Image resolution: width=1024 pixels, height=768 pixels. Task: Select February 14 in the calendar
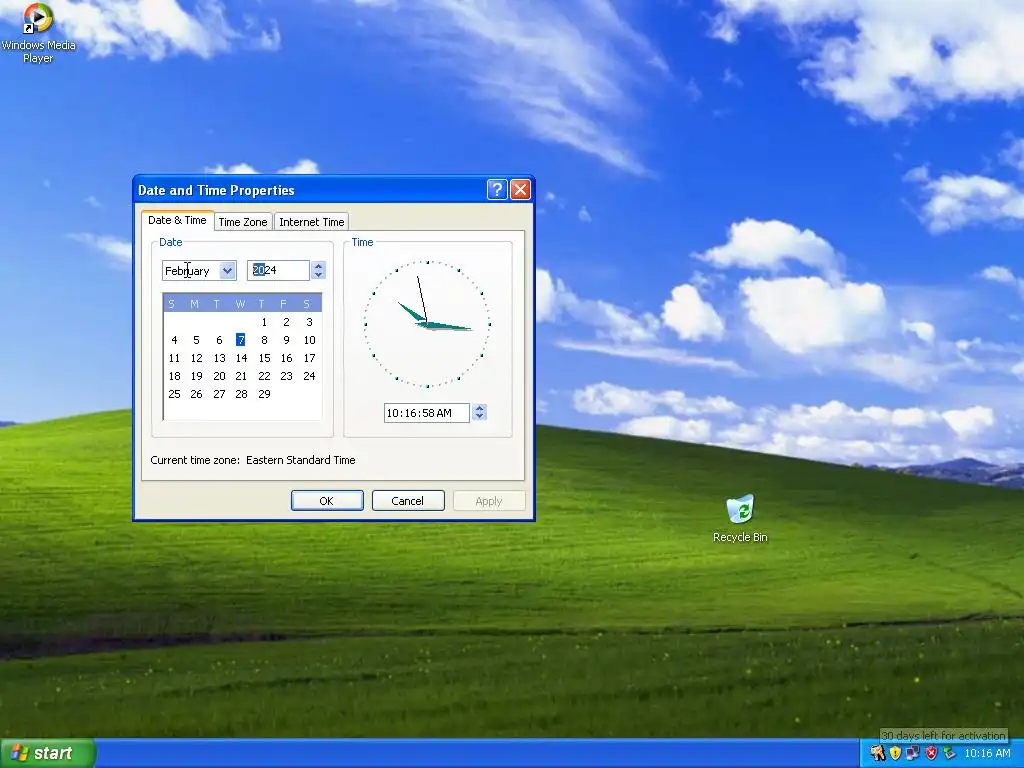[x=241, y=358]
